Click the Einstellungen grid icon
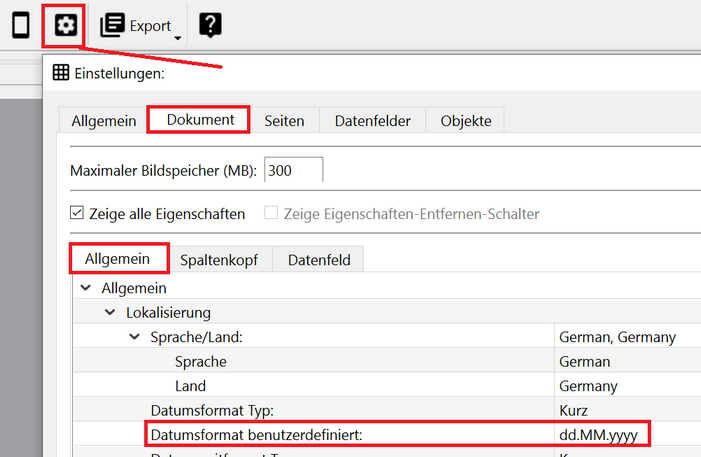This screenshot has width=701, height=457. 61,72
